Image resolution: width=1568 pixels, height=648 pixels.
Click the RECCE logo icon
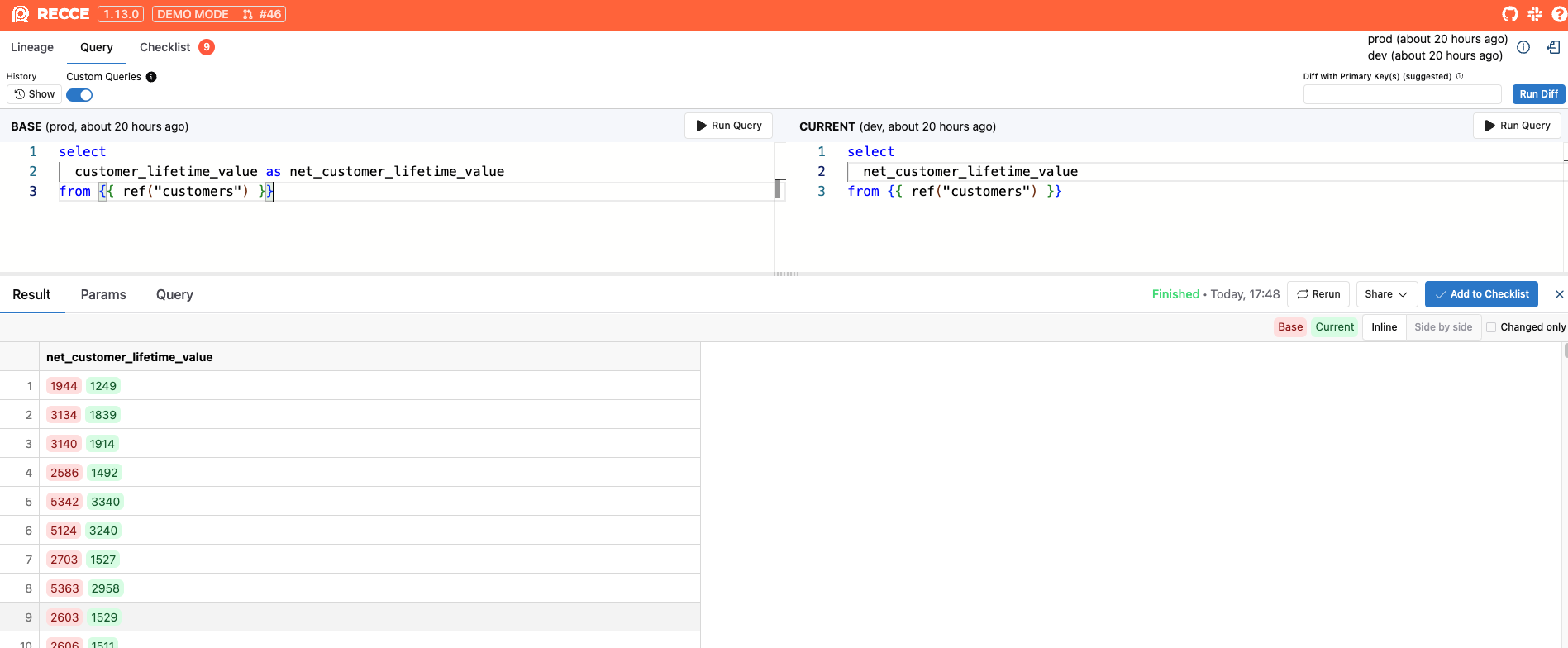click(x=21, y=14)
